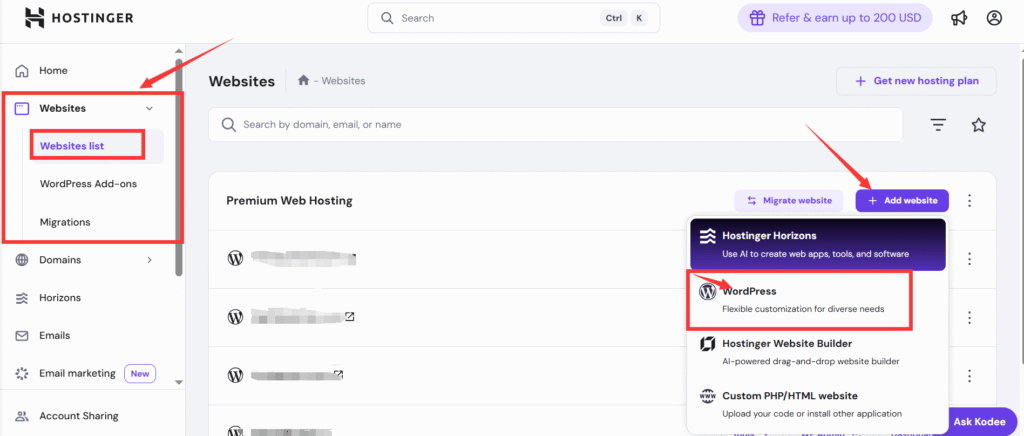Expand the Domains sidebar section
Image resolution: width=1024 pixels, height=436 pixels.
(x=149, y=260)
